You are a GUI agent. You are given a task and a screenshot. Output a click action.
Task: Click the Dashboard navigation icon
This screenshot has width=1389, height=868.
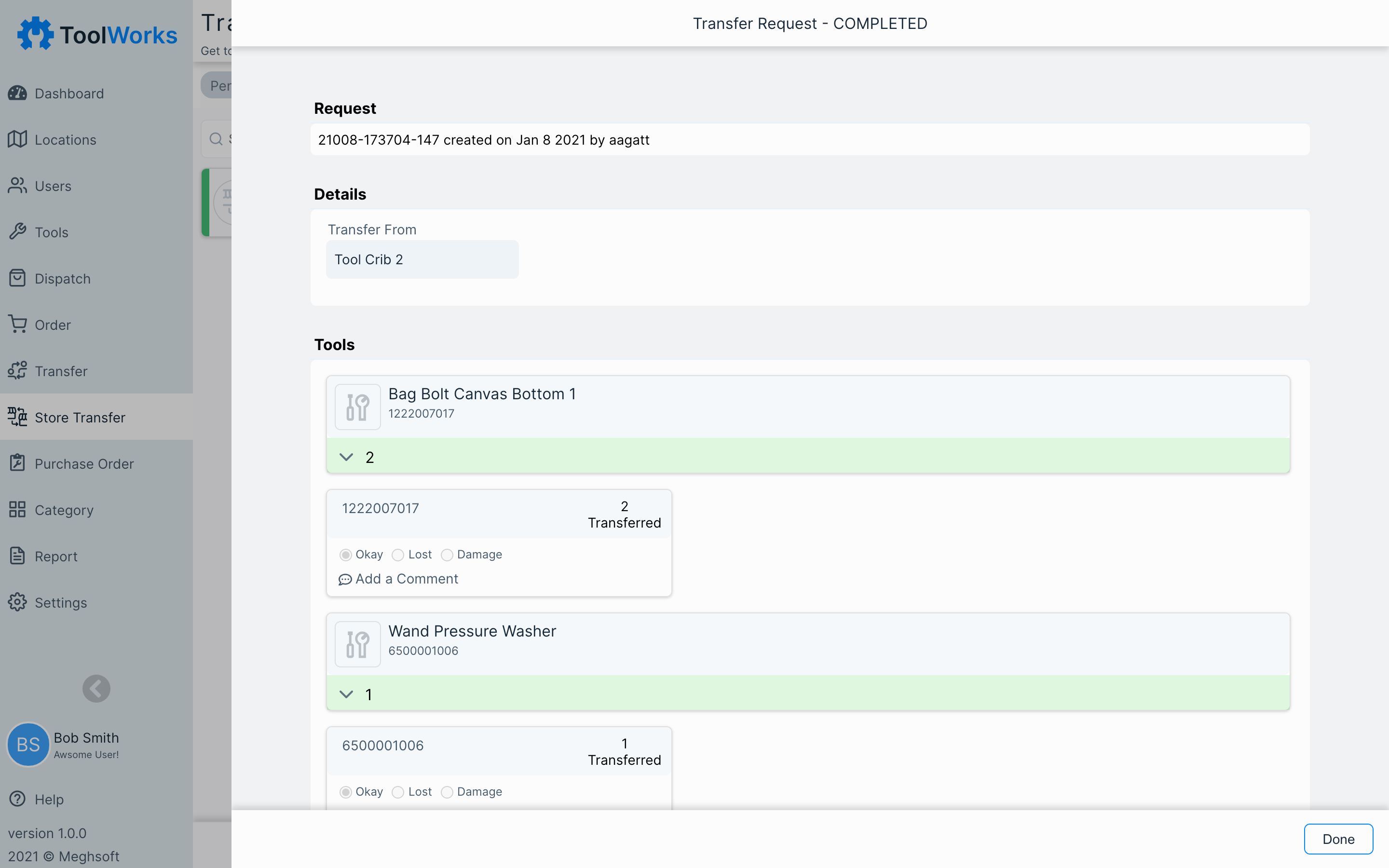[18, 93]
